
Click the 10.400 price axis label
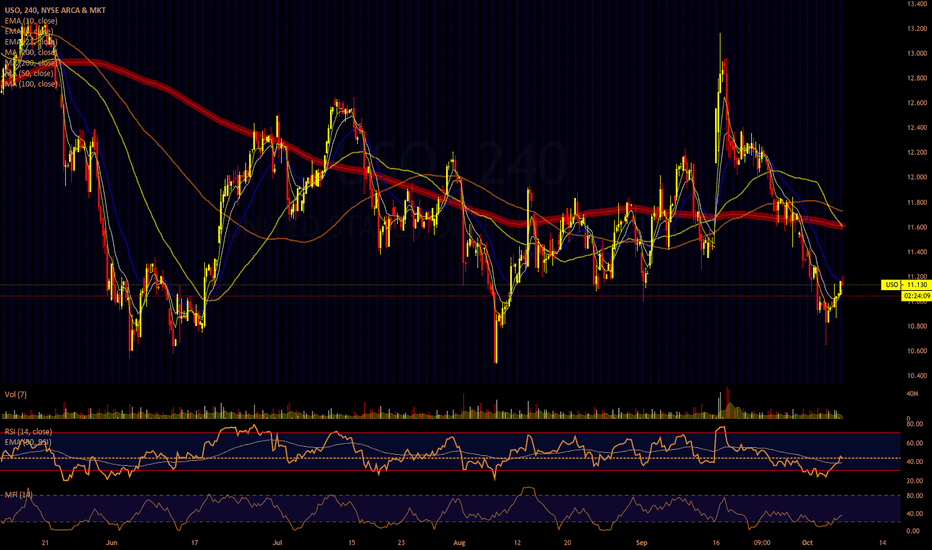[x=917, y=376]
